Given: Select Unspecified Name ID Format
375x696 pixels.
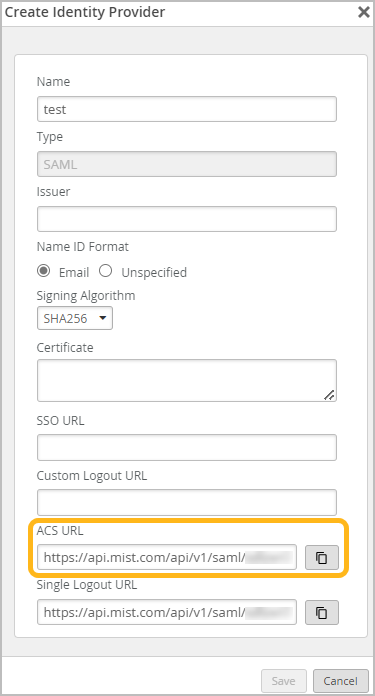Looking at the screenshot, I should (x=106, y=271).
